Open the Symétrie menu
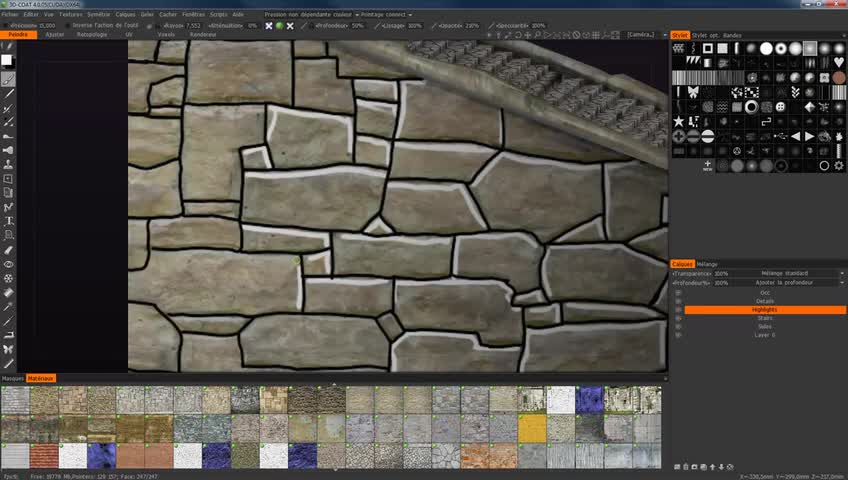The height and width of the screenshot is (480, 848). click(x=98, y=15)
